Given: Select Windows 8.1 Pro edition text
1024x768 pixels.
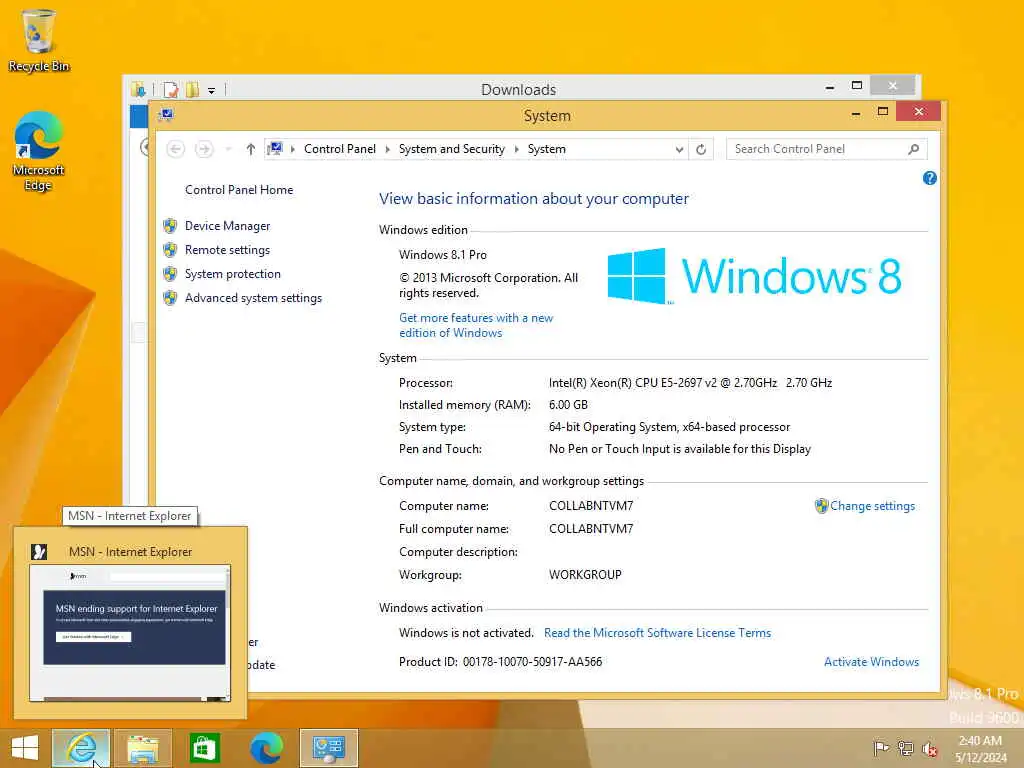Looking at the screenshot, I should [443, 255].
